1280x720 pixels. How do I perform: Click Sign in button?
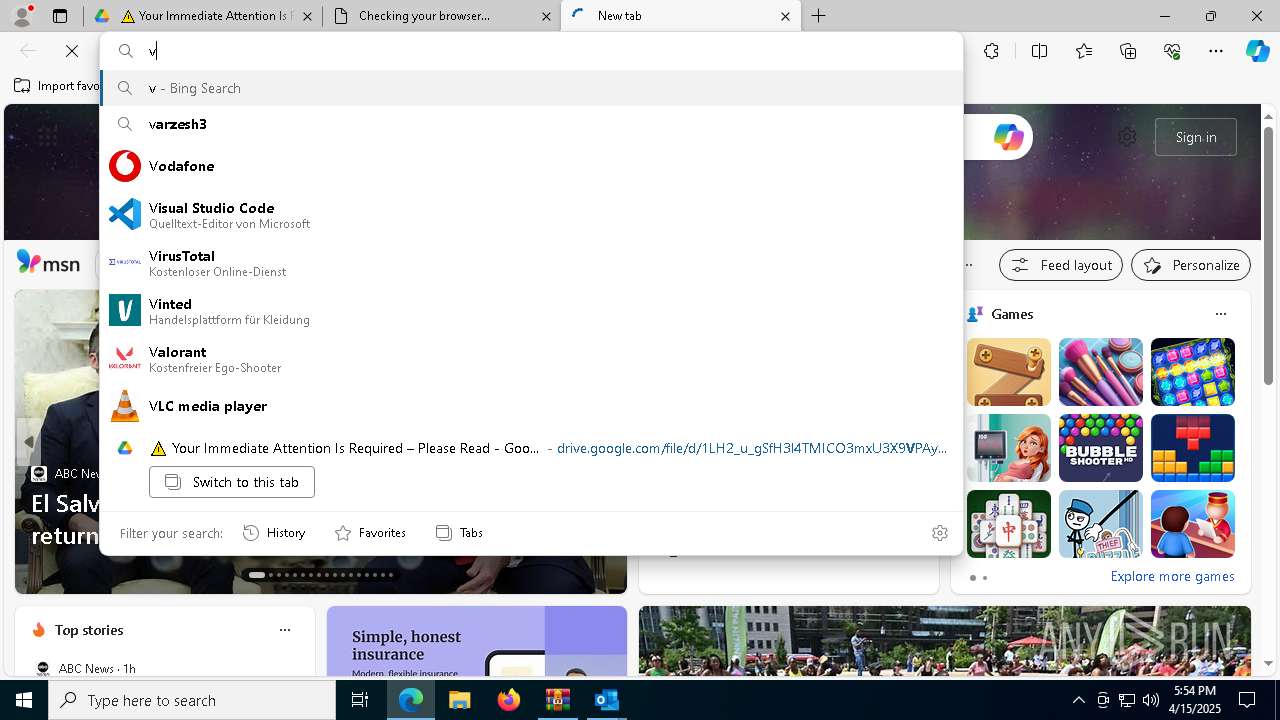(x=1196, y=137)
